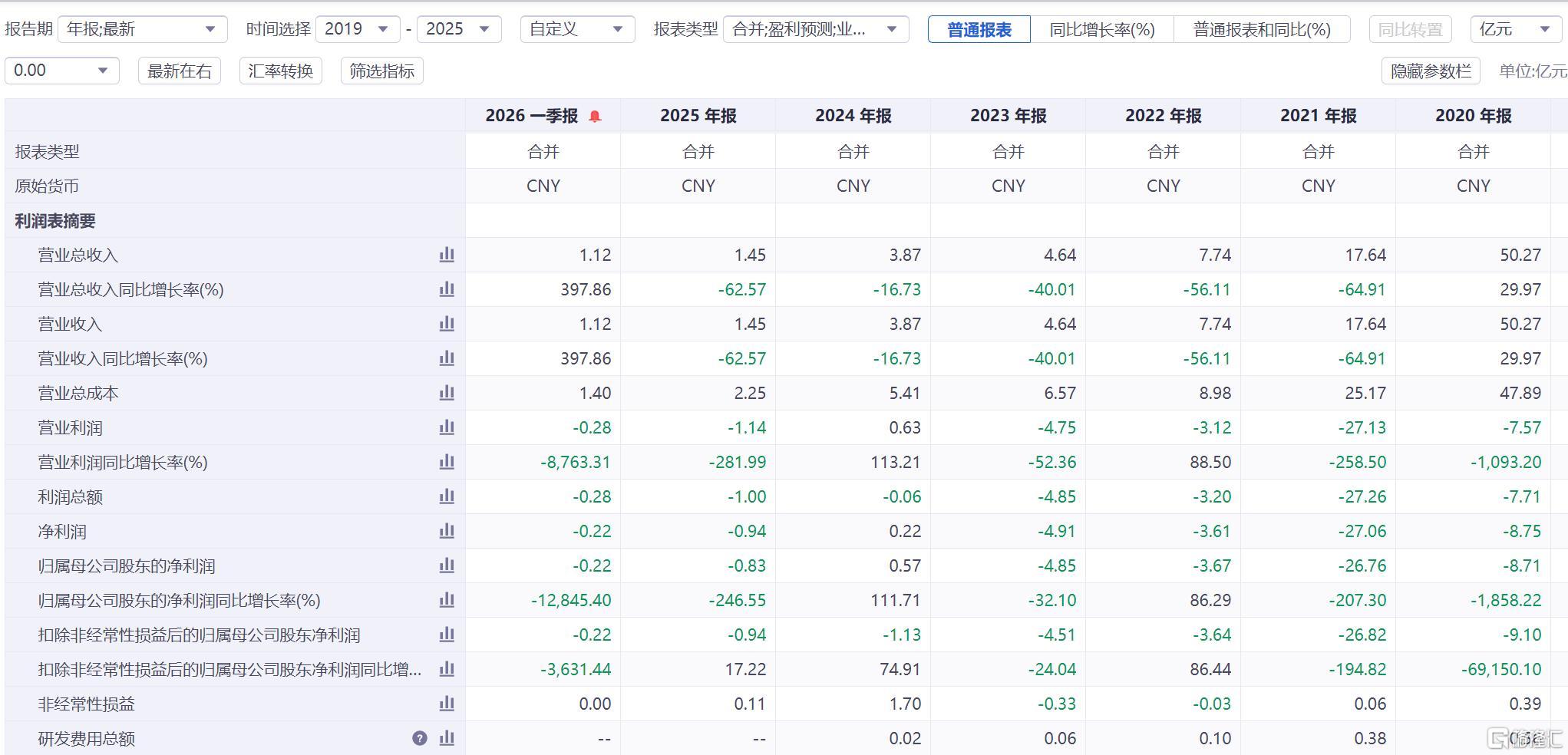This screenshot has height=755, width=1568.
Task: Click the value 88.50 in 2022 年报 column
Action: tap(1210, 462)
